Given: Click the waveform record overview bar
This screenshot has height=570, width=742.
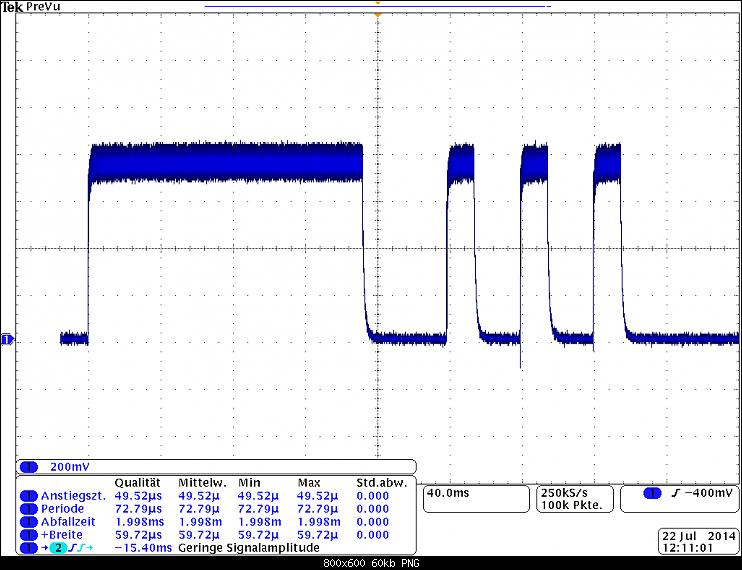Looking at the screenshot, I should coord(377,5).
